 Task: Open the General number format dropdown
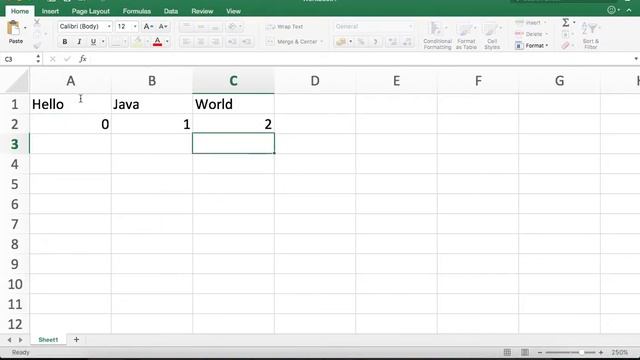click(373, 27)
